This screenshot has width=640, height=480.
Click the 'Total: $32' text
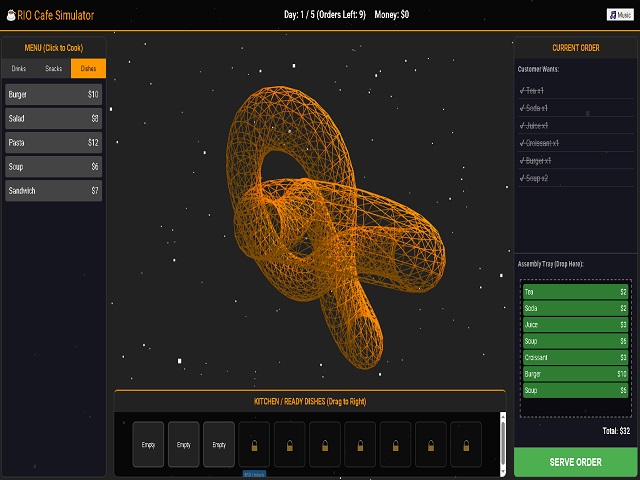click(x=616, y=431)
